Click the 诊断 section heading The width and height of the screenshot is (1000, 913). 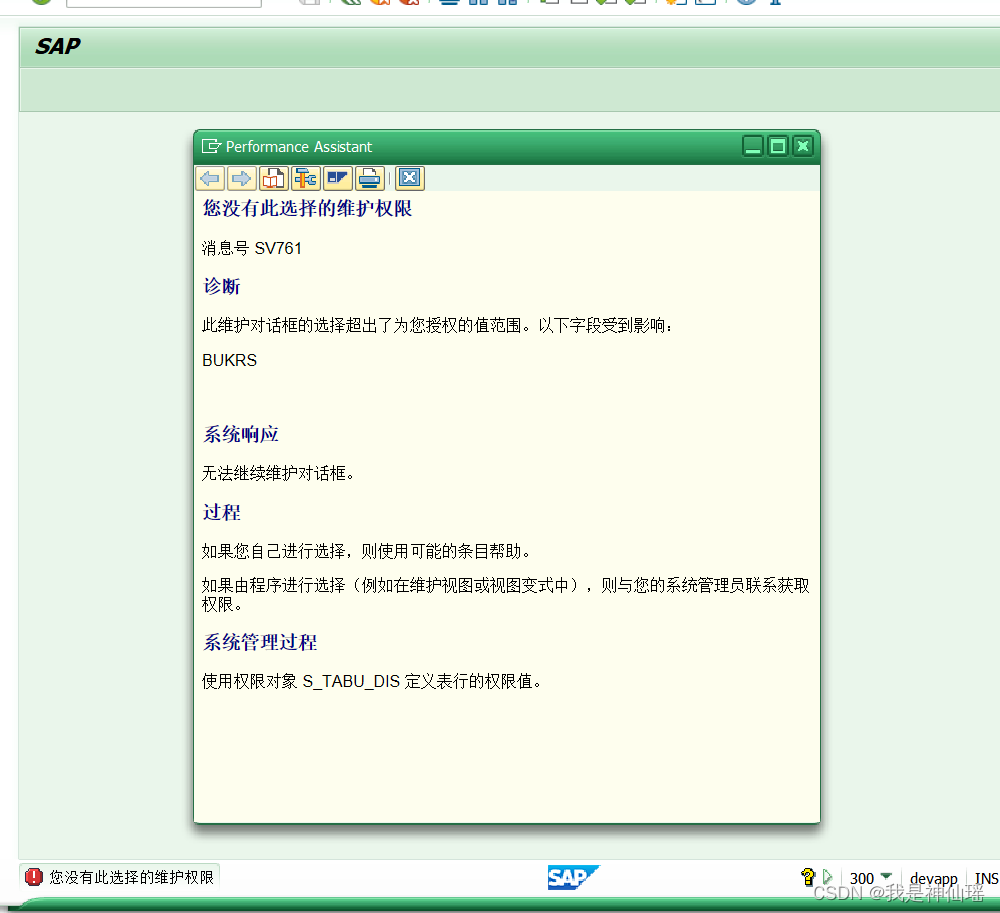(221, 287)
